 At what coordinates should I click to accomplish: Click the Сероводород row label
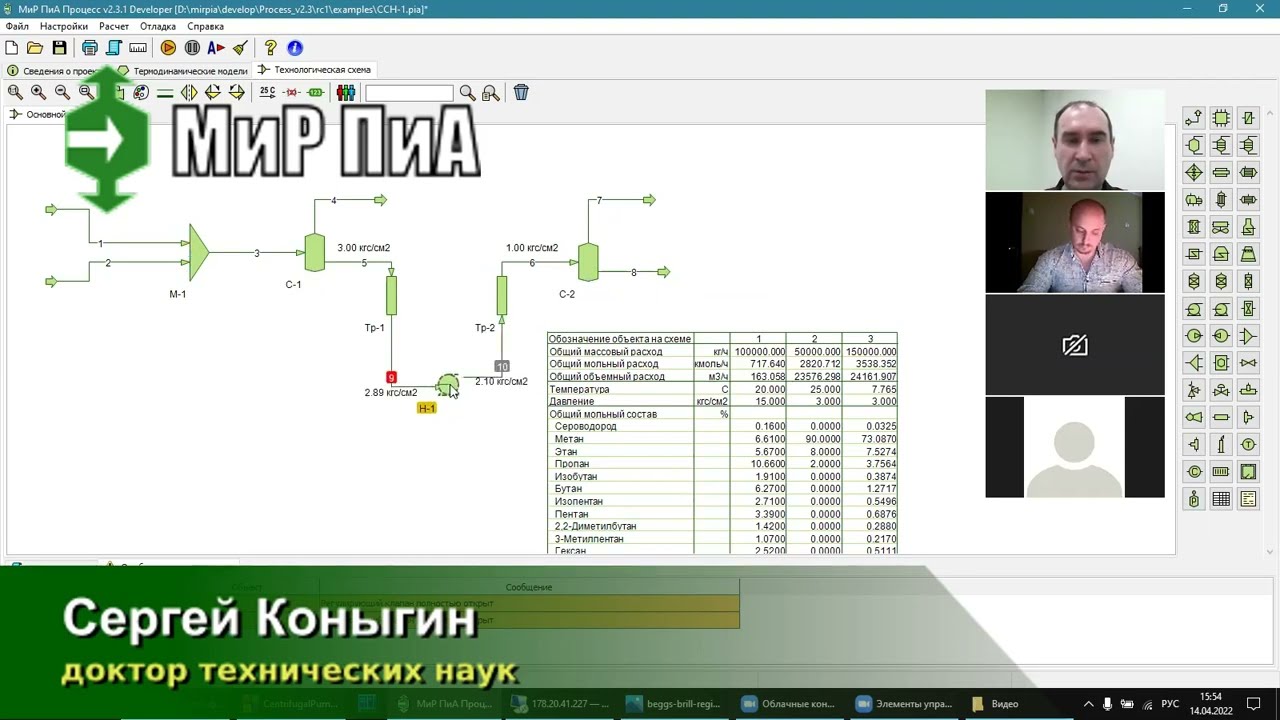click(x=586, y=426)
